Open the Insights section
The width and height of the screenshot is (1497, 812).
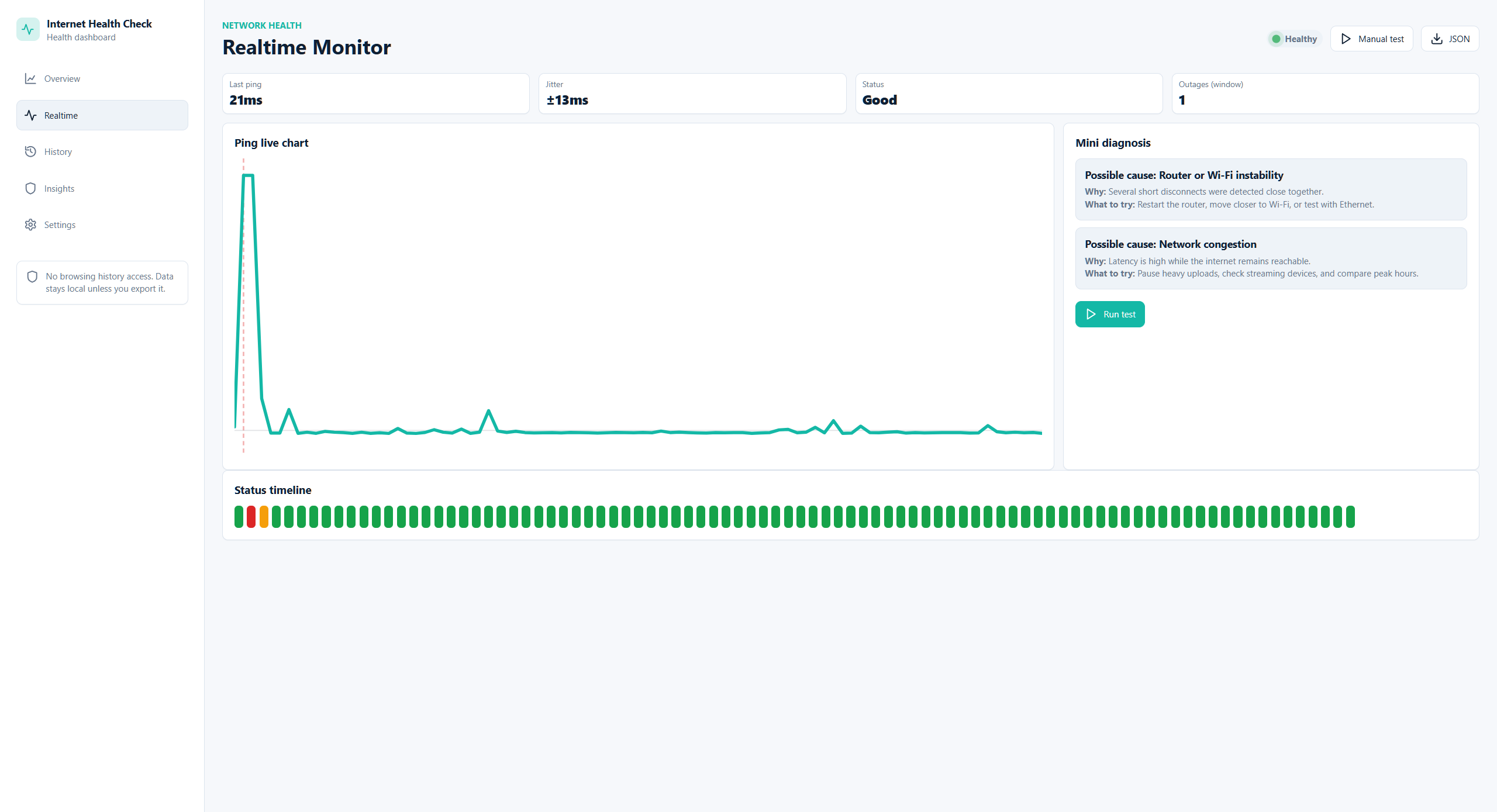point(102,188)
